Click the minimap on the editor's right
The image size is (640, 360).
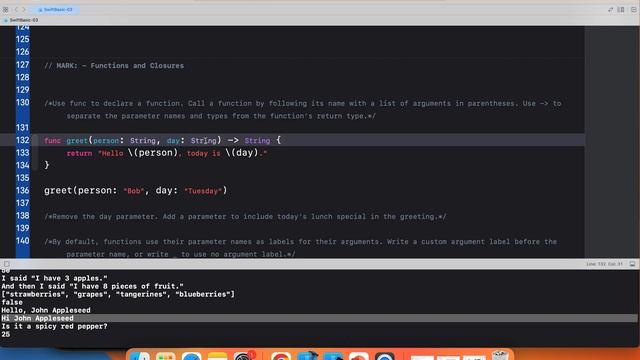click(x=612, y=141)
